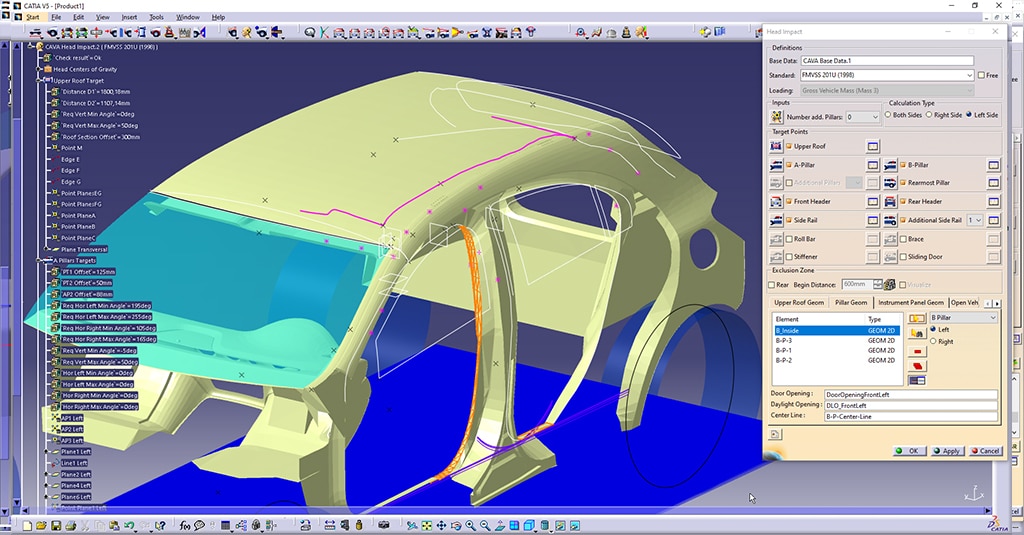
Task: Switch to the Instrument Panel Geom tab
Action: 910,302
